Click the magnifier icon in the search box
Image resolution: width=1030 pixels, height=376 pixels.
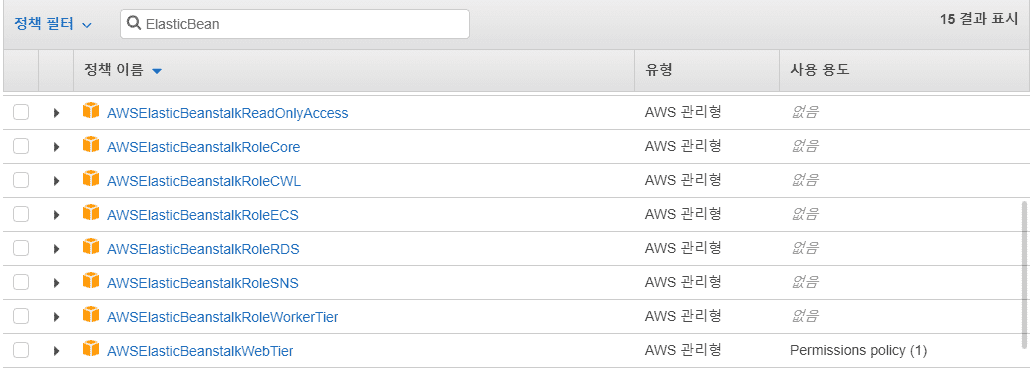point(134,24)
